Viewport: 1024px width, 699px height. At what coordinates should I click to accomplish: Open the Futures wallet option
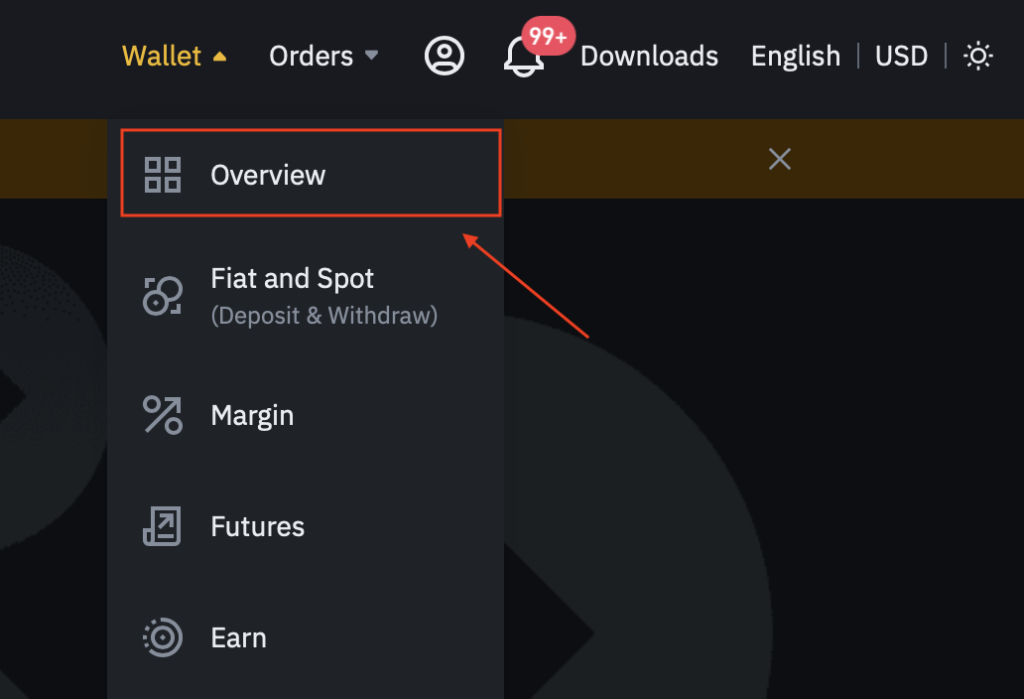pos(306,527)
